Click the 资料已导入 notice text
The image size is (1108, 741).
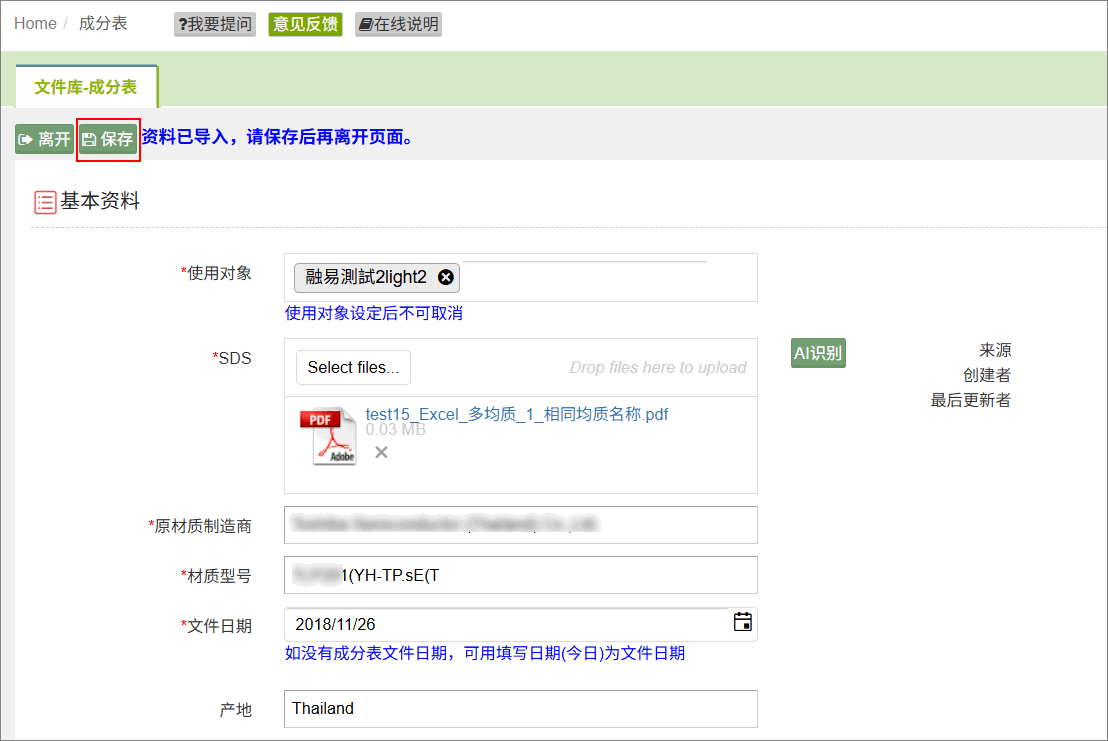278,137
